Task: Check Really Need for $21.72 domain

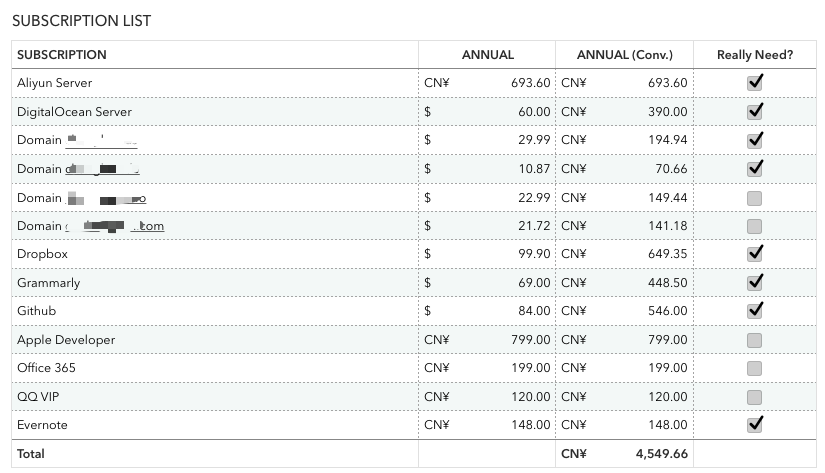Action: [755, 226]
